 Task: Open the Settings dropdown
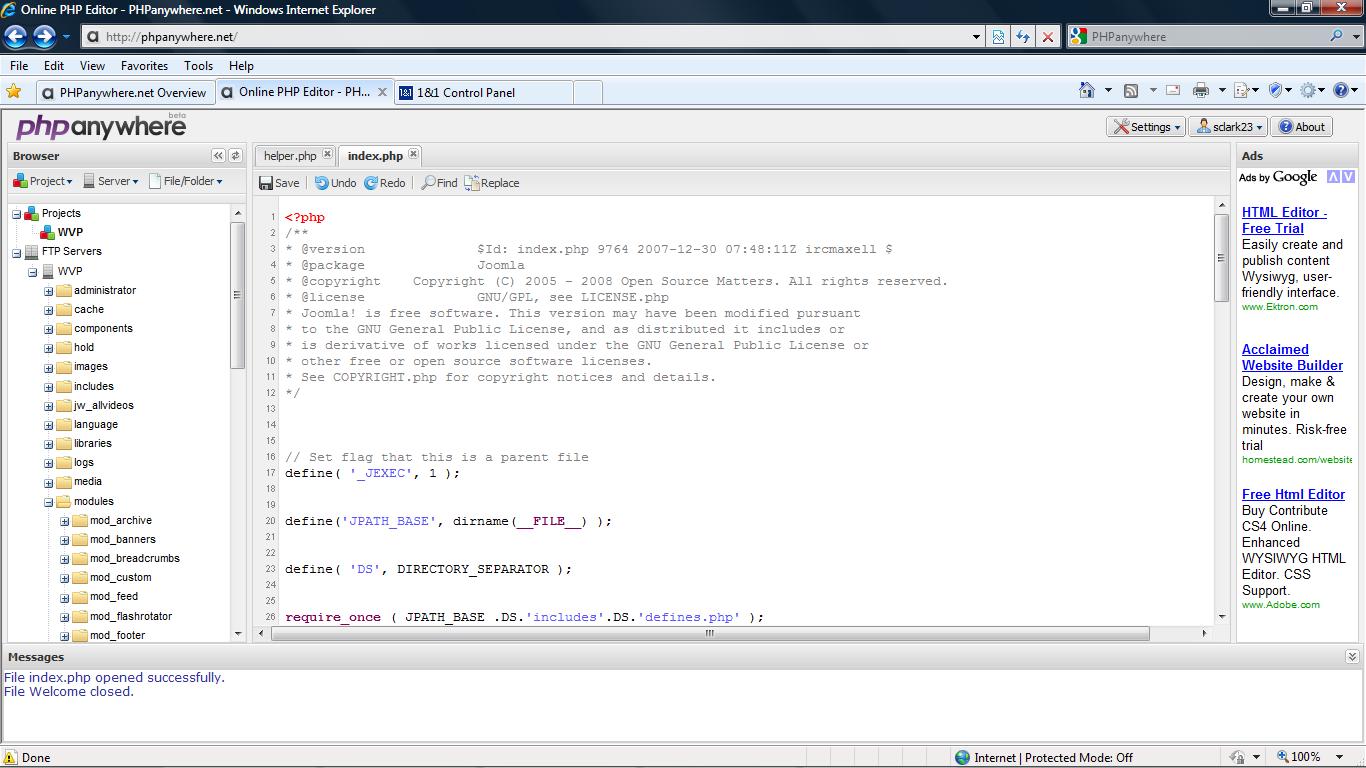click(x=1147, y=127)
